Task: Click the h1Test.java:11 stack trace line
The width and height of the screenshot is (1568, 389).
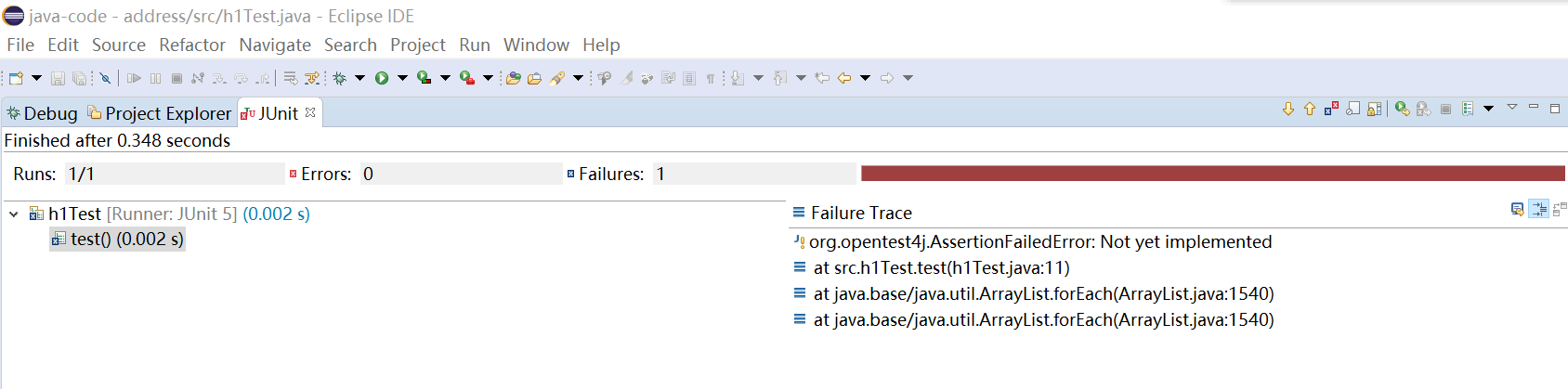Action: (941, 268)
